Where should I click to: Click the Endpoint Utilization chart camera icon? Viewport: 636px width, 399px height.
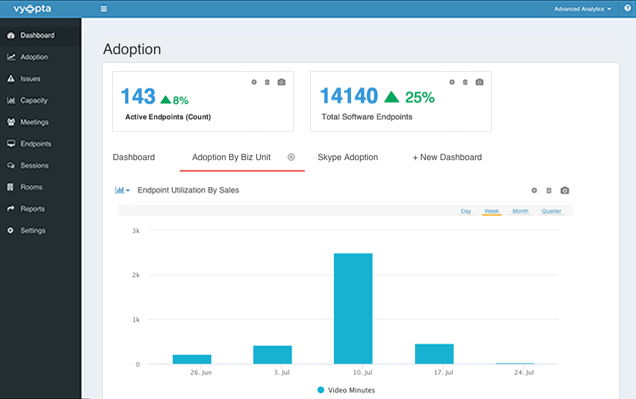(565, 190)
